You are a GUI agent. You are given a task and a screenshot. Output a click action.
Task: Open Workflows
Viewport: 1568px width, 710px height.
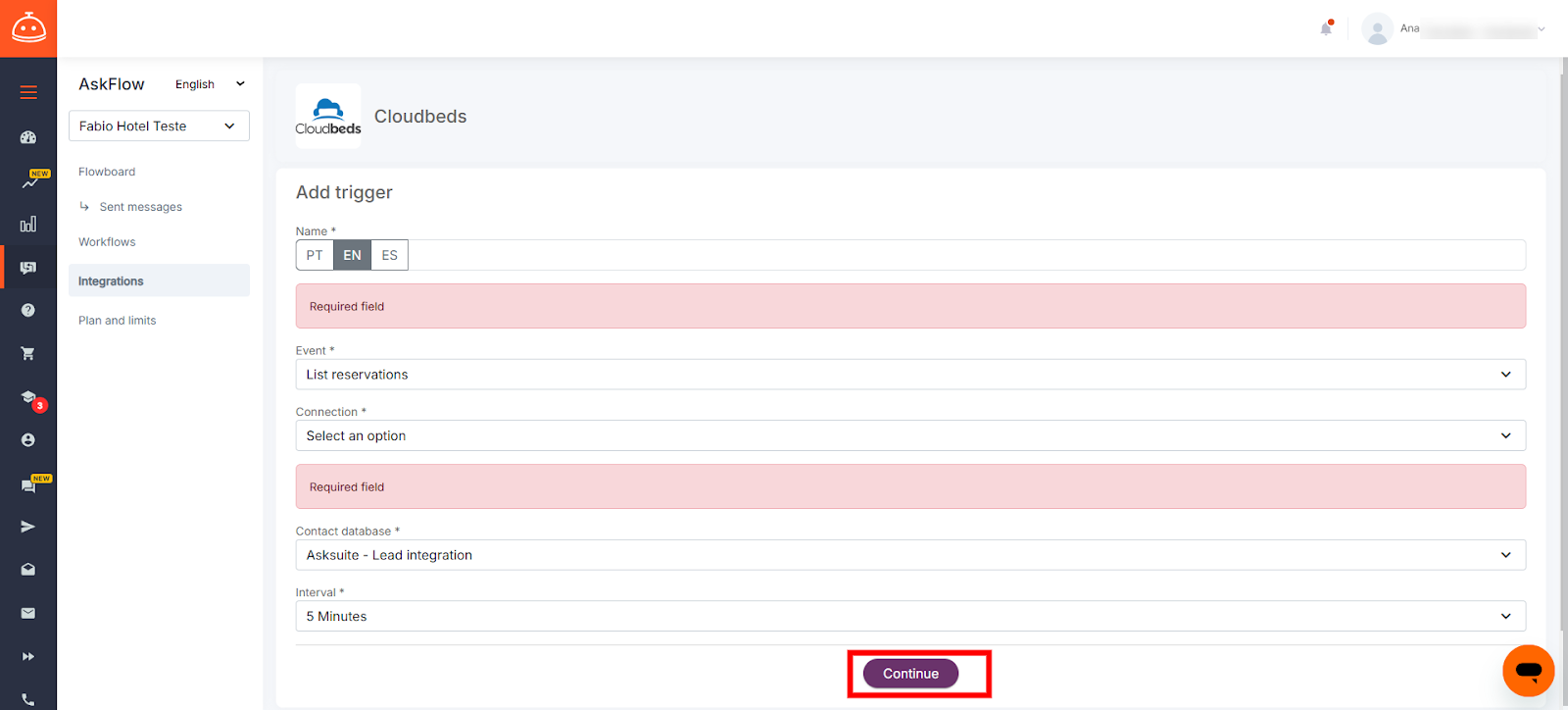107,242
